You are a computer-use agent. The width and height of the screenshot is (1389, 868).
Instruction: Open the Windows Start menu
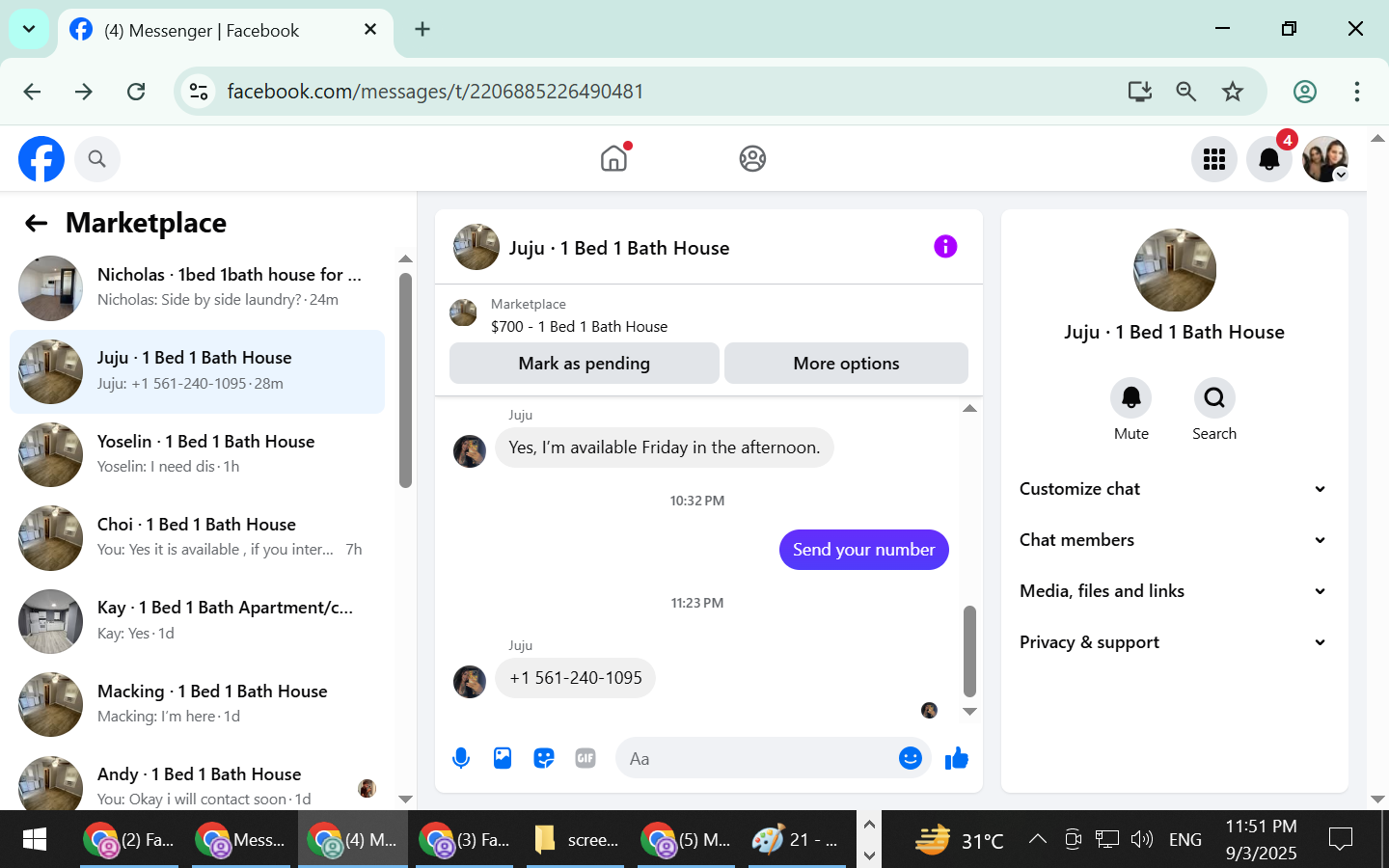point(34,839)
